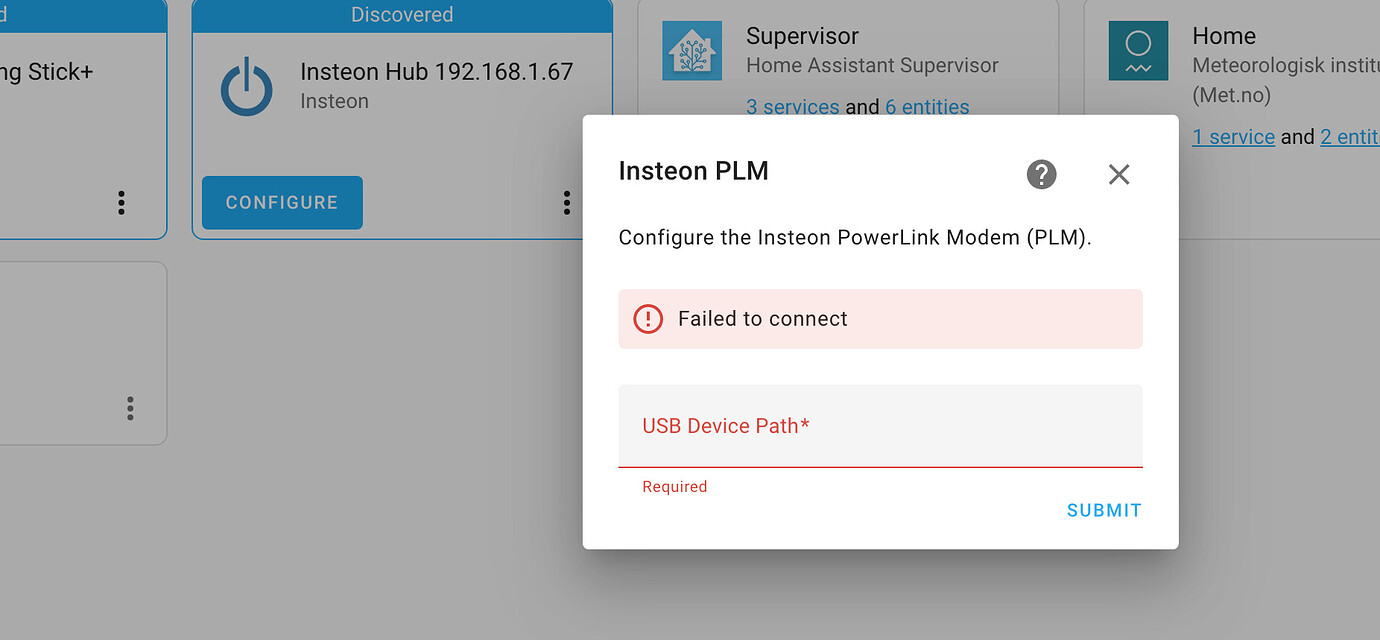
Task: Click the Insteon Hub 192.168.1.67 title text
Action: click(x=436, y=71)
